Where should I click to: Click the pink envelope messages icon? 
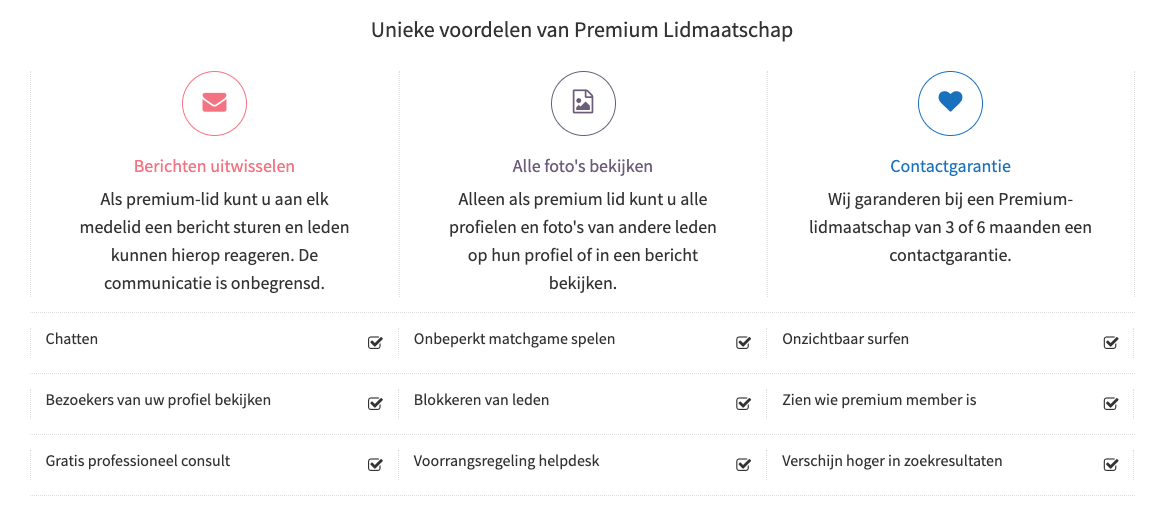click(x=214, y=102)
